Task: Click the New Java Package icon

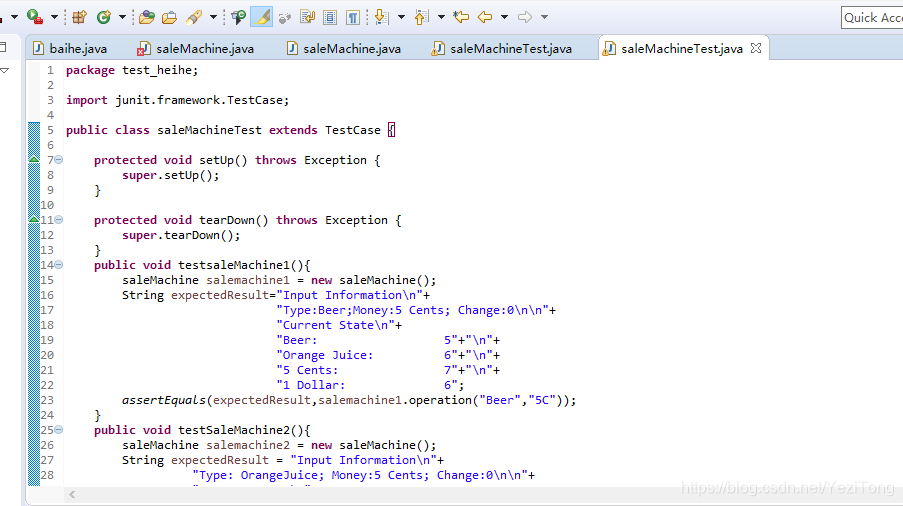Action: click(79, 17)
